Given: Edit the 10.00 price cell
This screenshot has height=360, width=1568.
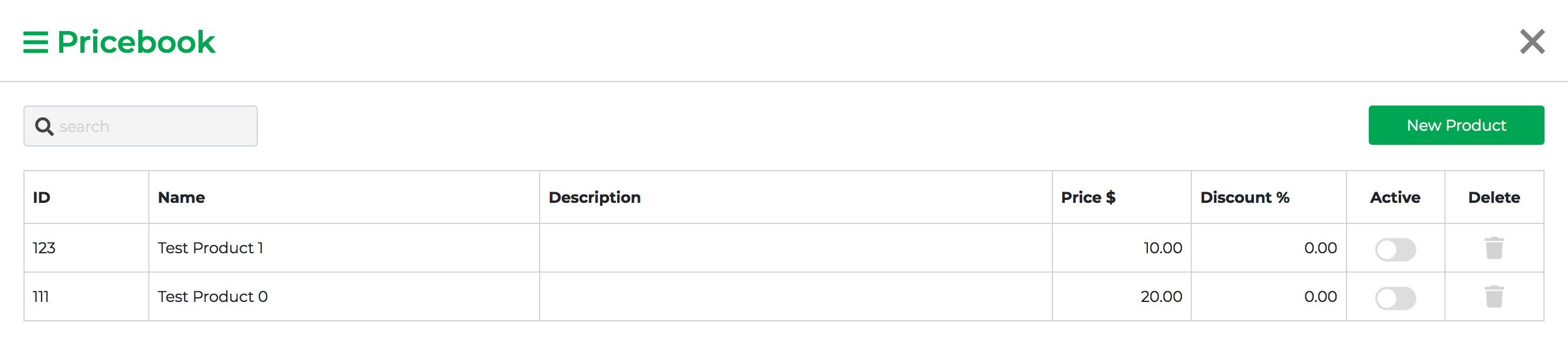Looking at the screenshot, I should point(1162,248).
